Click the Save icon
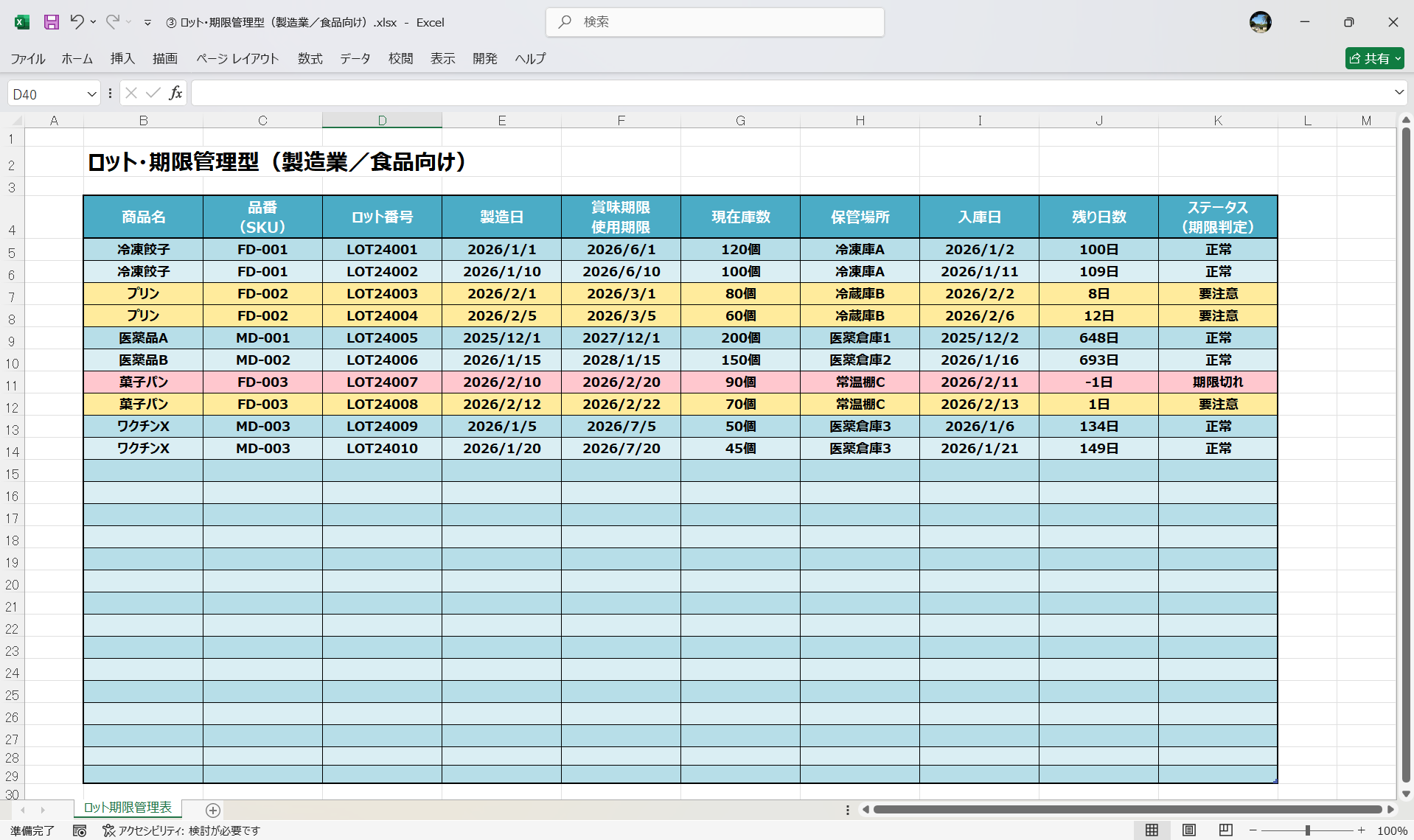The height and width of the screenshot is (840, 1414). pos(51,22)
